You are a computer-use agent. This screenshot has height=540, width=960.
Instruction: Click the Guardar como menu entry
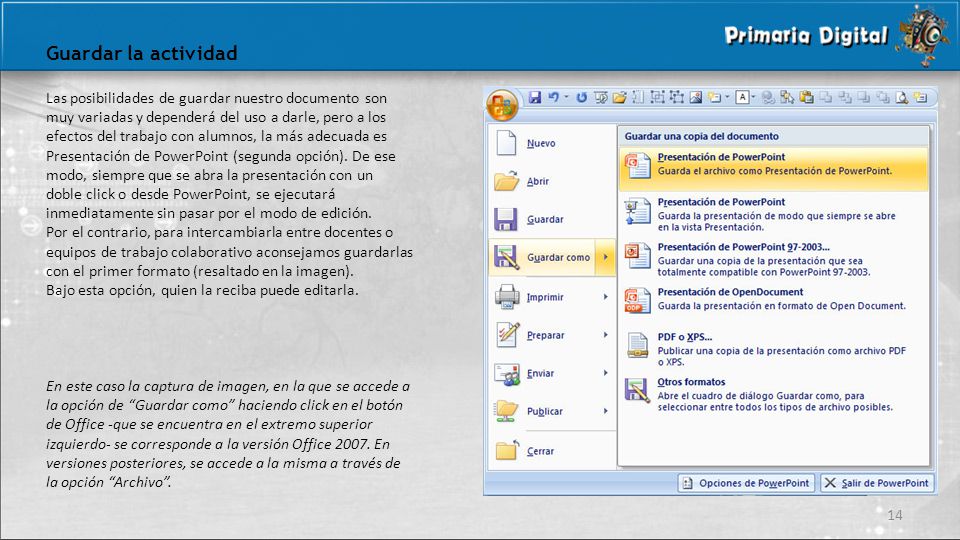point(543,258)
